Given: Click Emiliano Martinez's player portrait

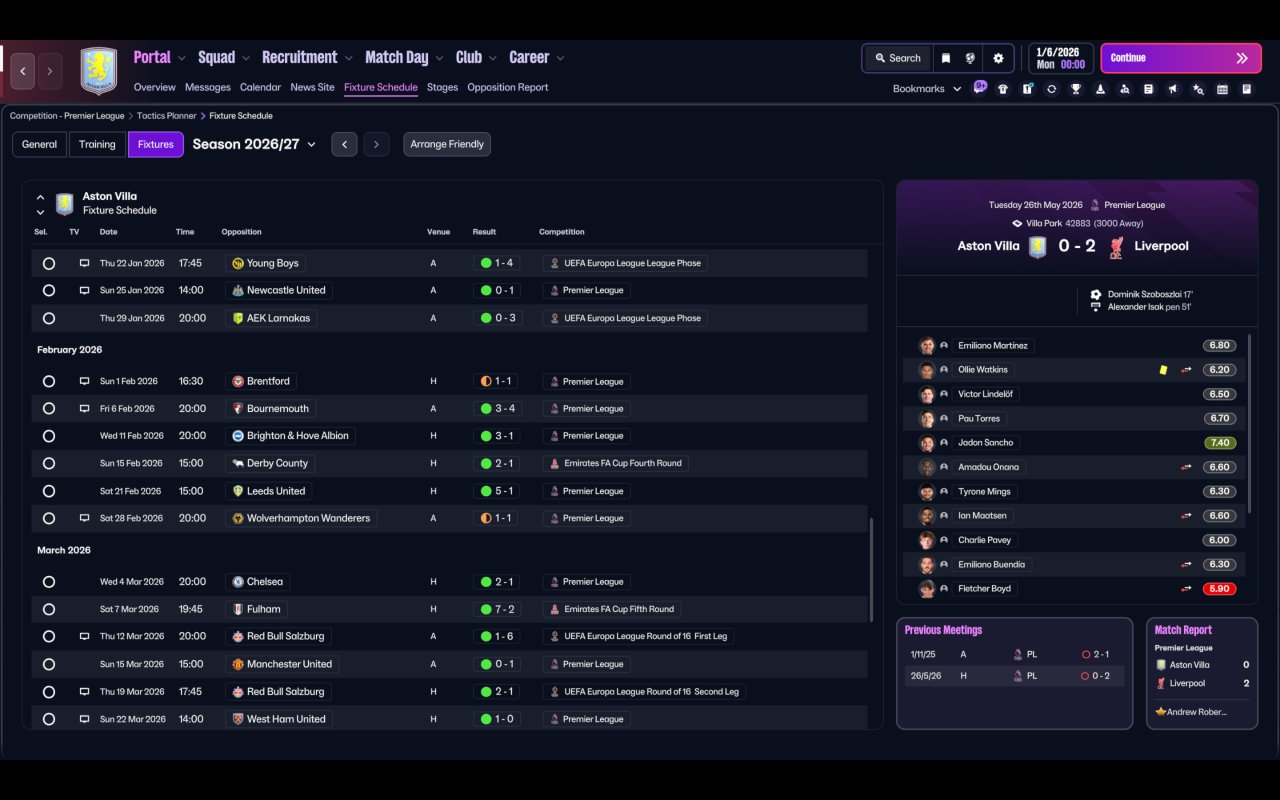Looking at the screenshot, I should point(927,346).
